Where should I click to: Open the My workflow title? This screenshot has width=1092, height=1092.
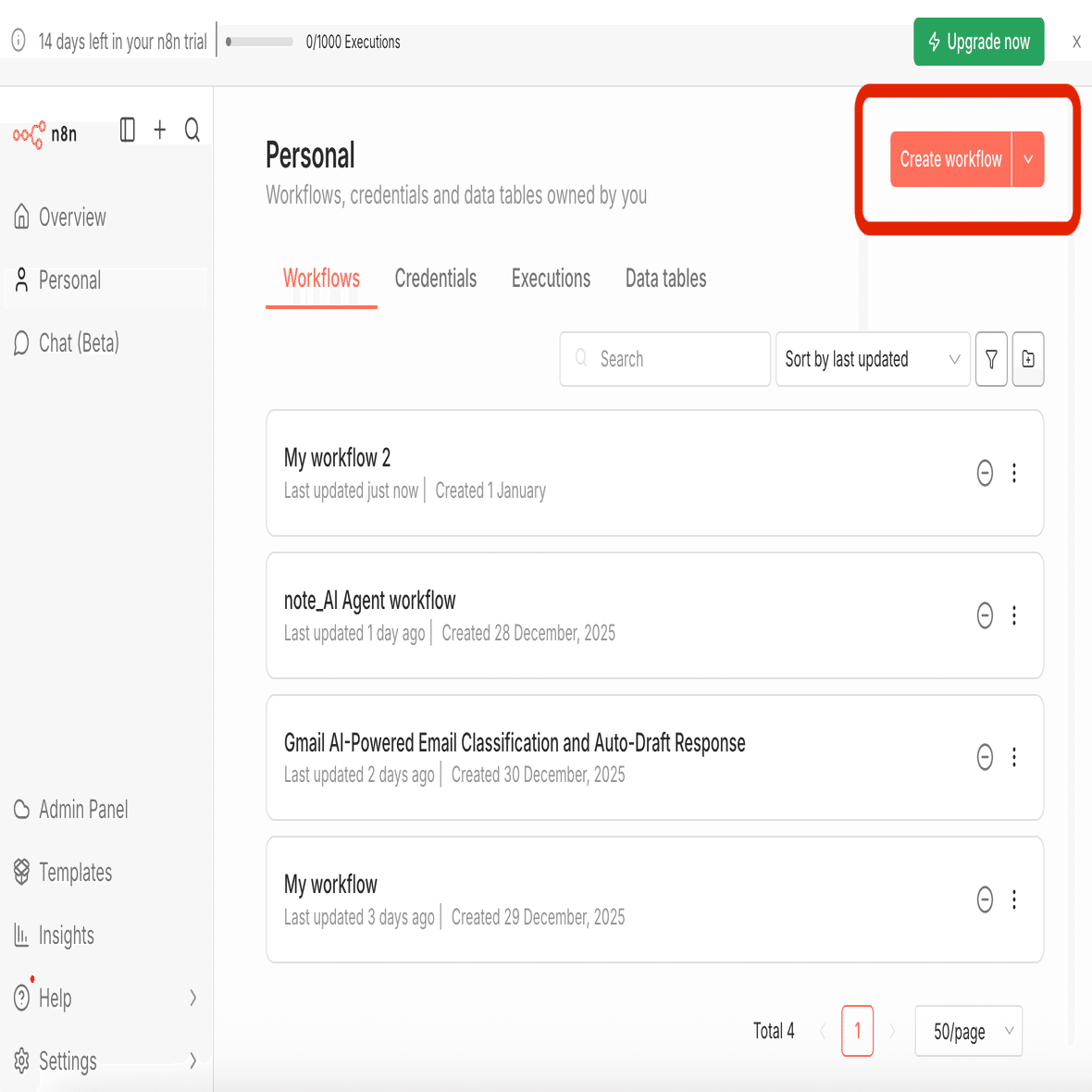(330, 885)
